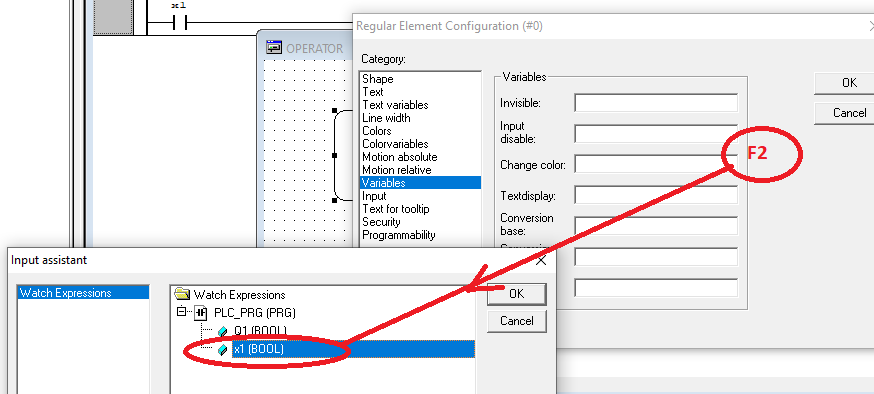
Task: Click the Q1 variable icon
Action: (x=222, y=332)
